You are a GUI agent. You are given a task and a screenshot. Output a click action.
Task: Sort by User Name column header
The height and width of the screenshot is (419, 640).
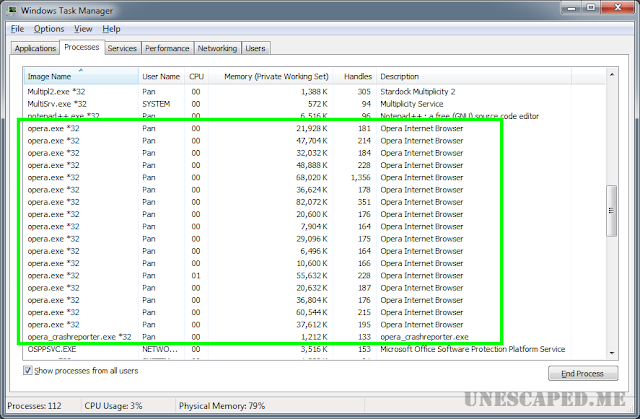(x=161, y=76)
